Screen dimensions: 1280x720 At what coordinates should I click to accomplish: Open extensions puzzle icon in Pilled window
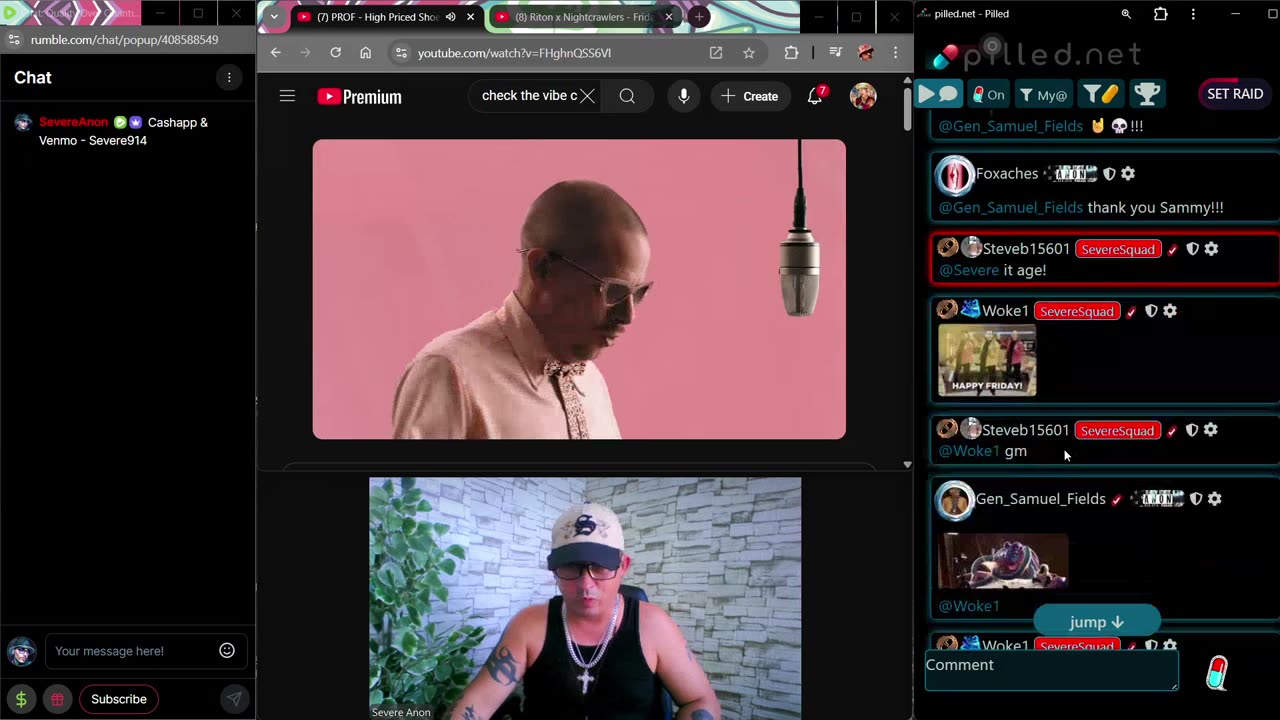coord(1160,14)
